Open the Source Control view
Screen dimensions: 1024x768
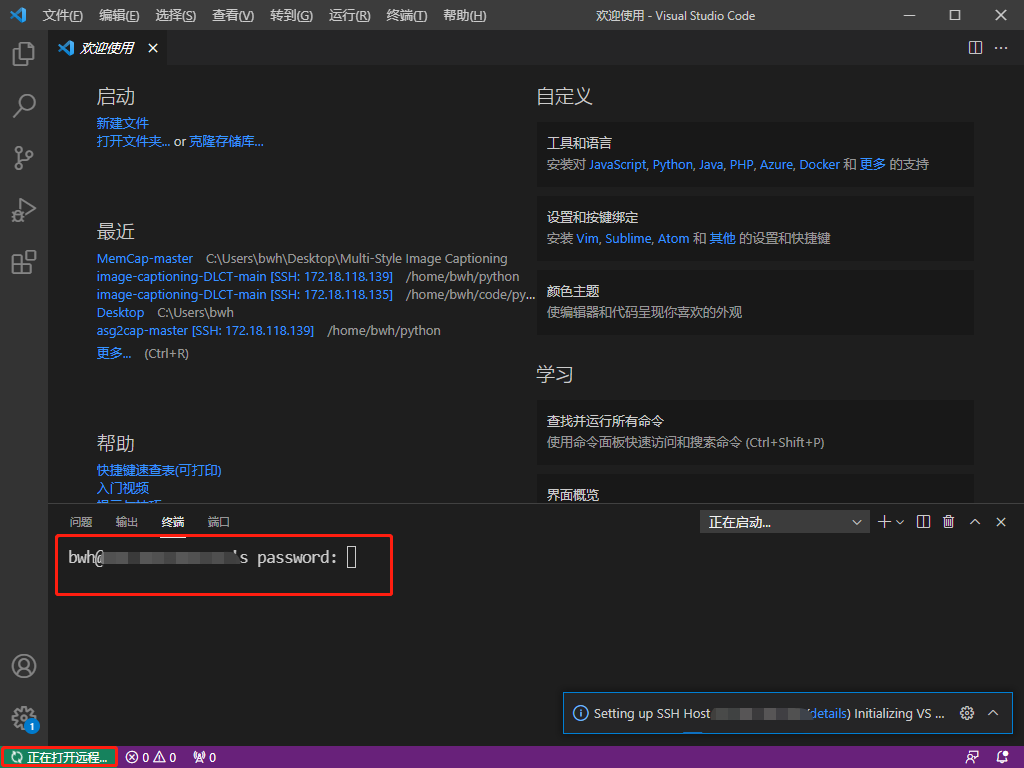pos(24,158)
